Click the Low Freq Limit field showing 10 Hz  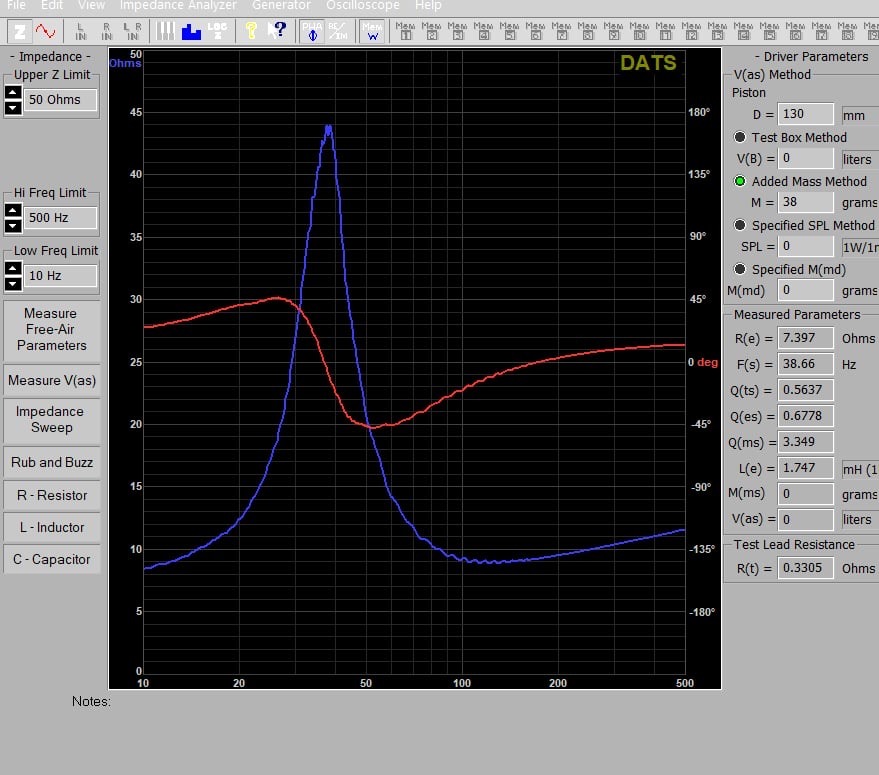(x=60, y=275)
